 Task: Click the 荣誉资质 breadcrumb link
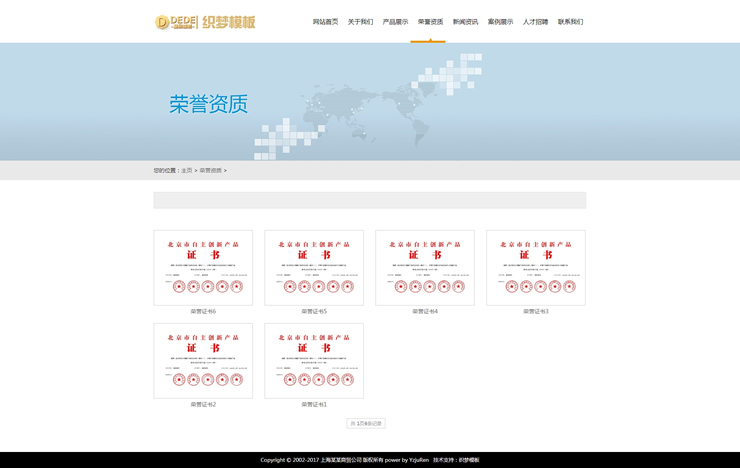coord(210,171)
